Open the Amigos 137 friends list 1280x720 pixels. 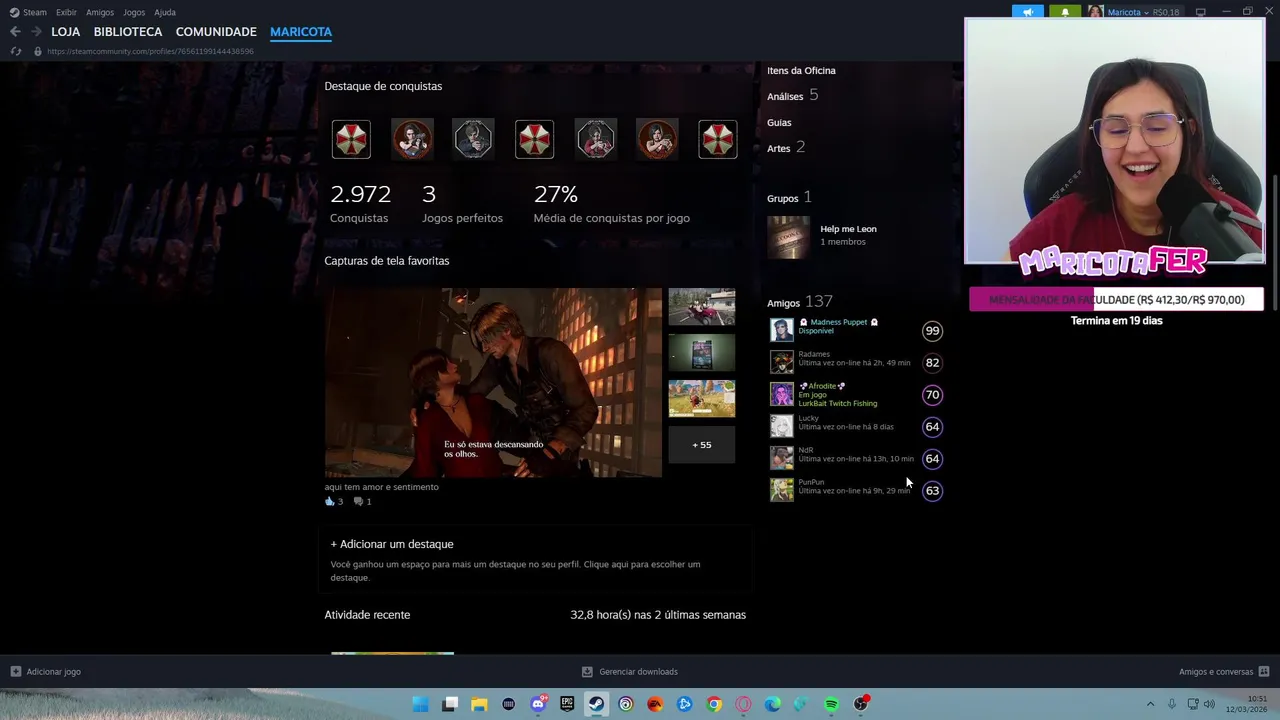pos(799,302)
